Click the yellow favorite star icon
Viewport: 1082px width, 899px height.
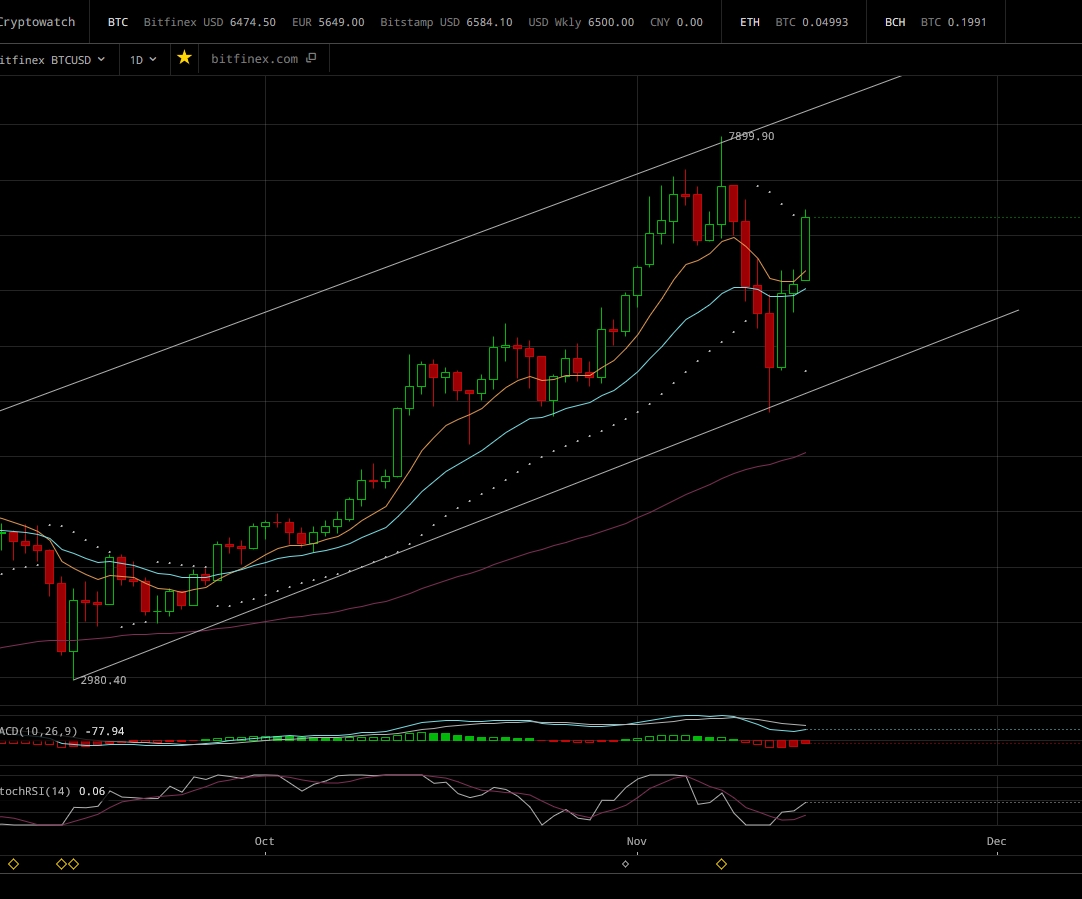point(184,58)
